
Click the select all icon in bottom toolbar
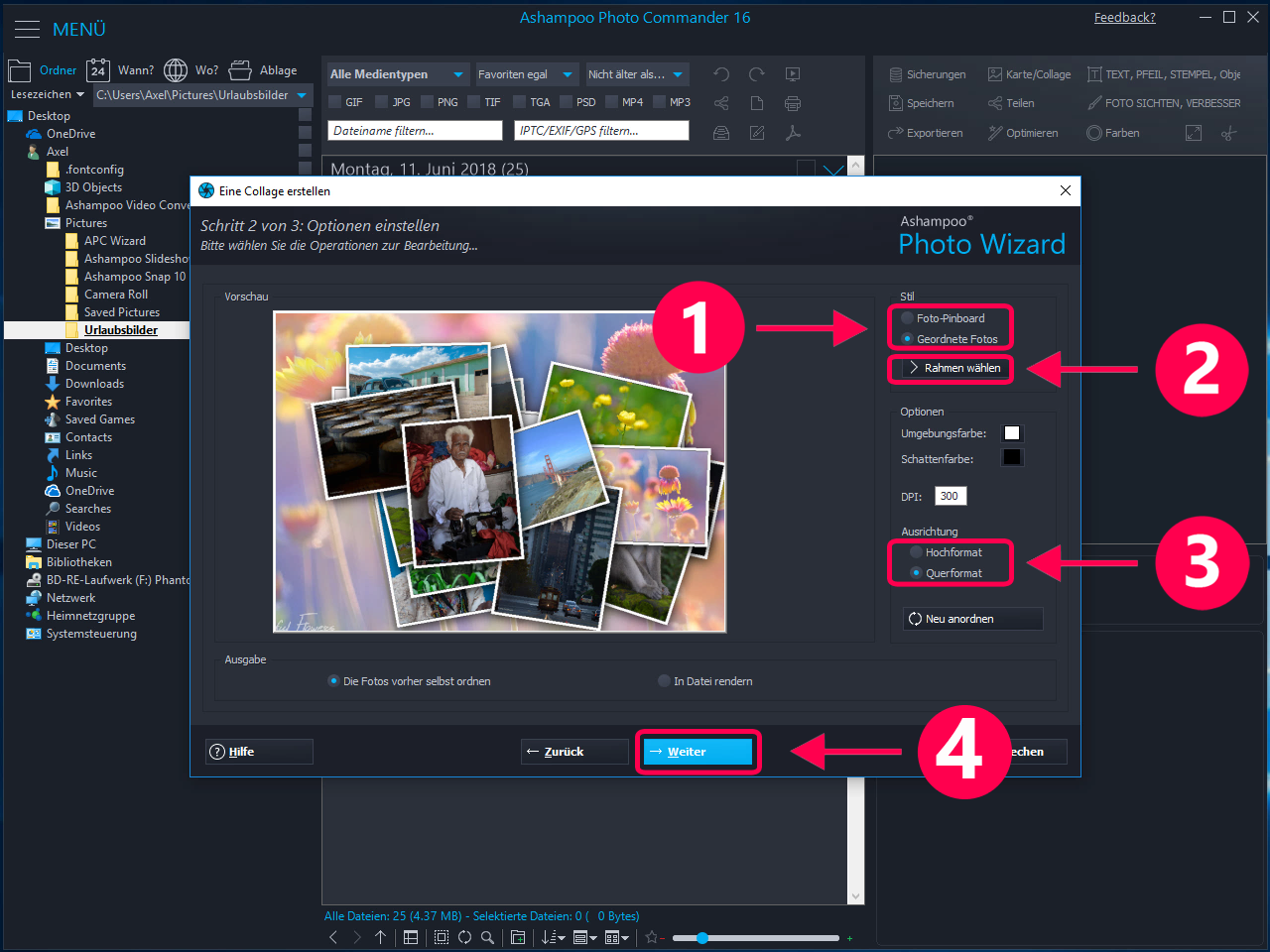pos(442,937)
